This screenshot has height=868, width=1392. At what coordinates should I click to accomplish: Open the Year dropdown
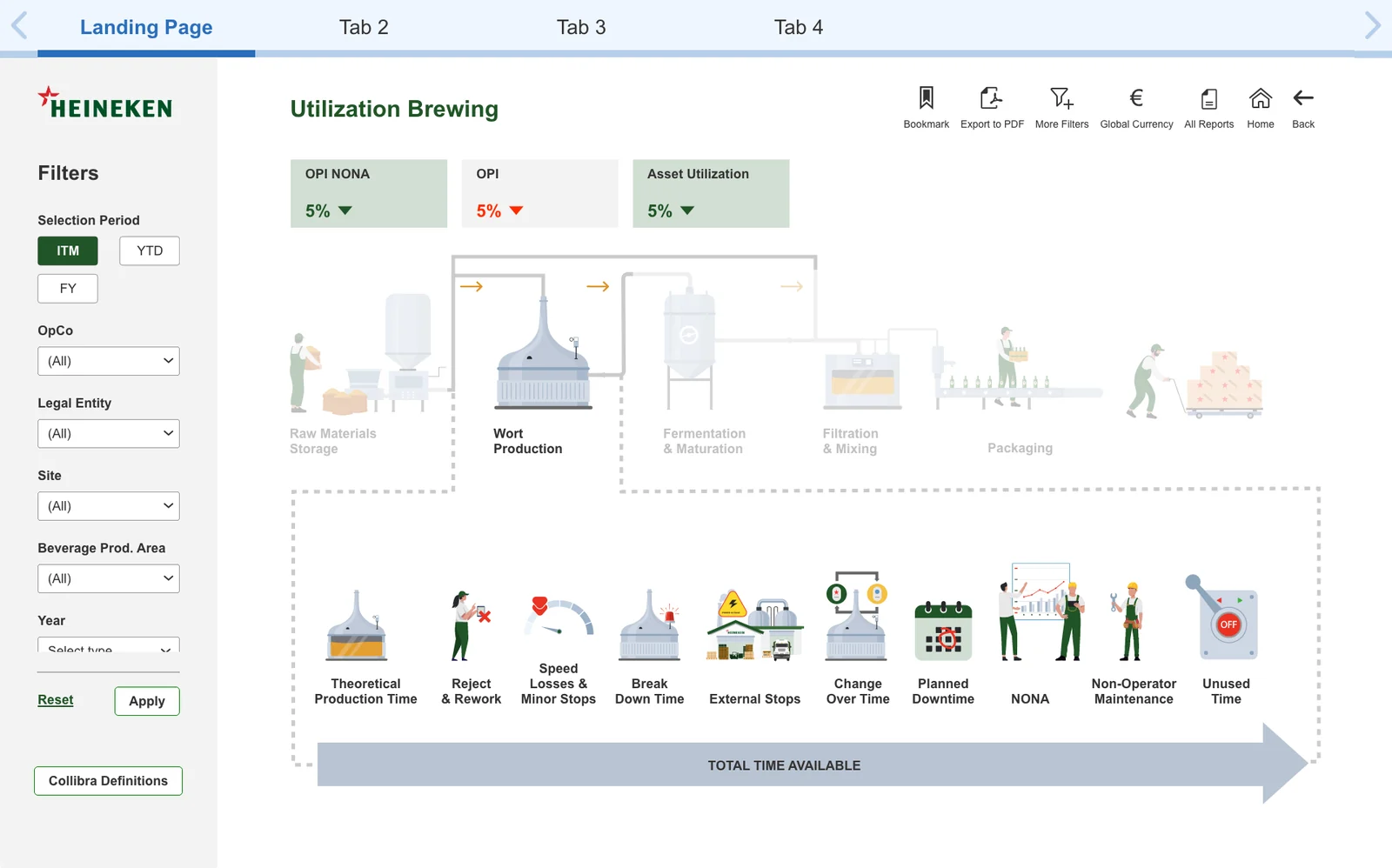[x=109, y=645]
